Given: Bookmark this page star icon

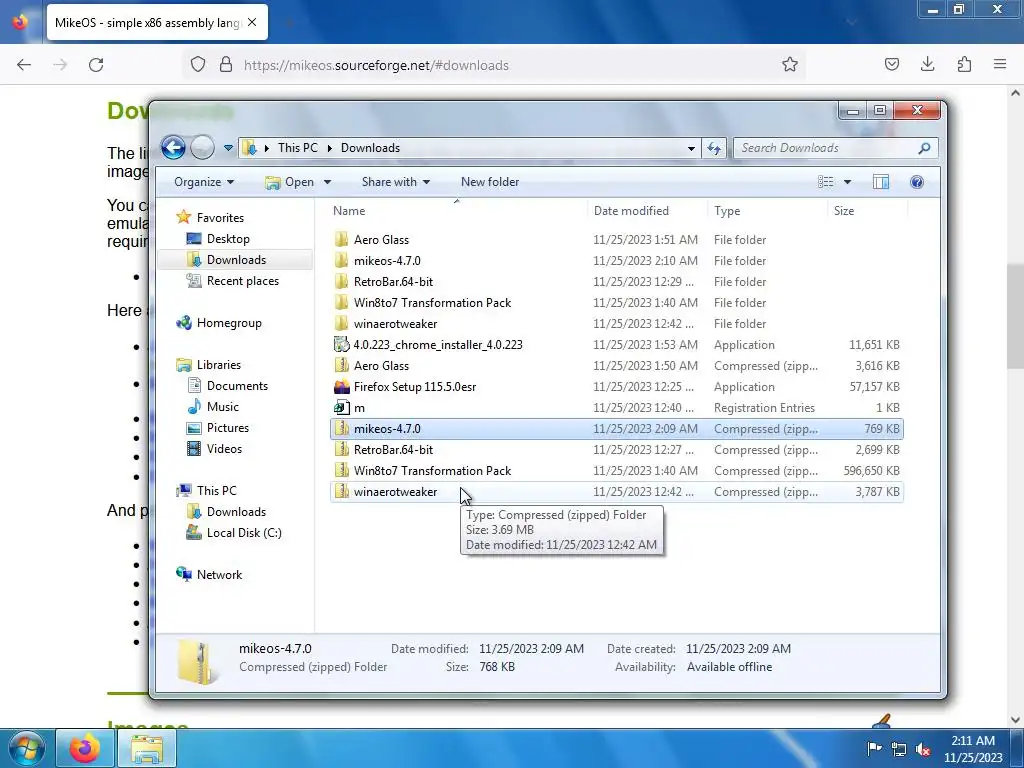Looking at the screenshot, I should (x=790, y=65).
